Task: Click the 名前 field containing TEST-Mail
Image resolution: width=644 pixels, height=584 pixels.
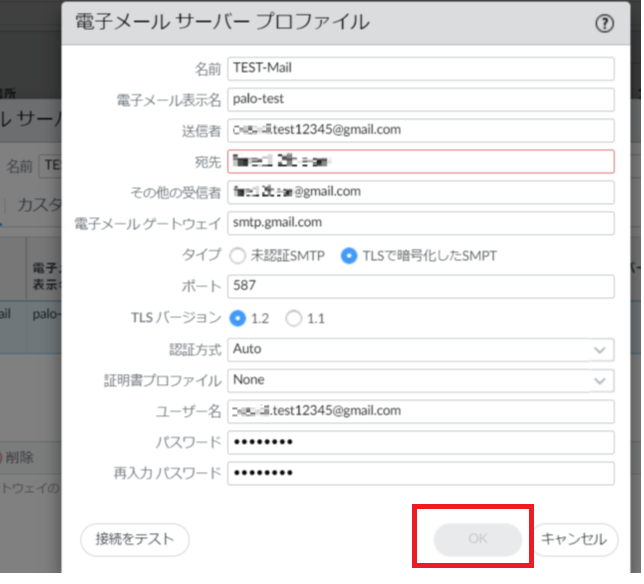Action: pos(420,69)
